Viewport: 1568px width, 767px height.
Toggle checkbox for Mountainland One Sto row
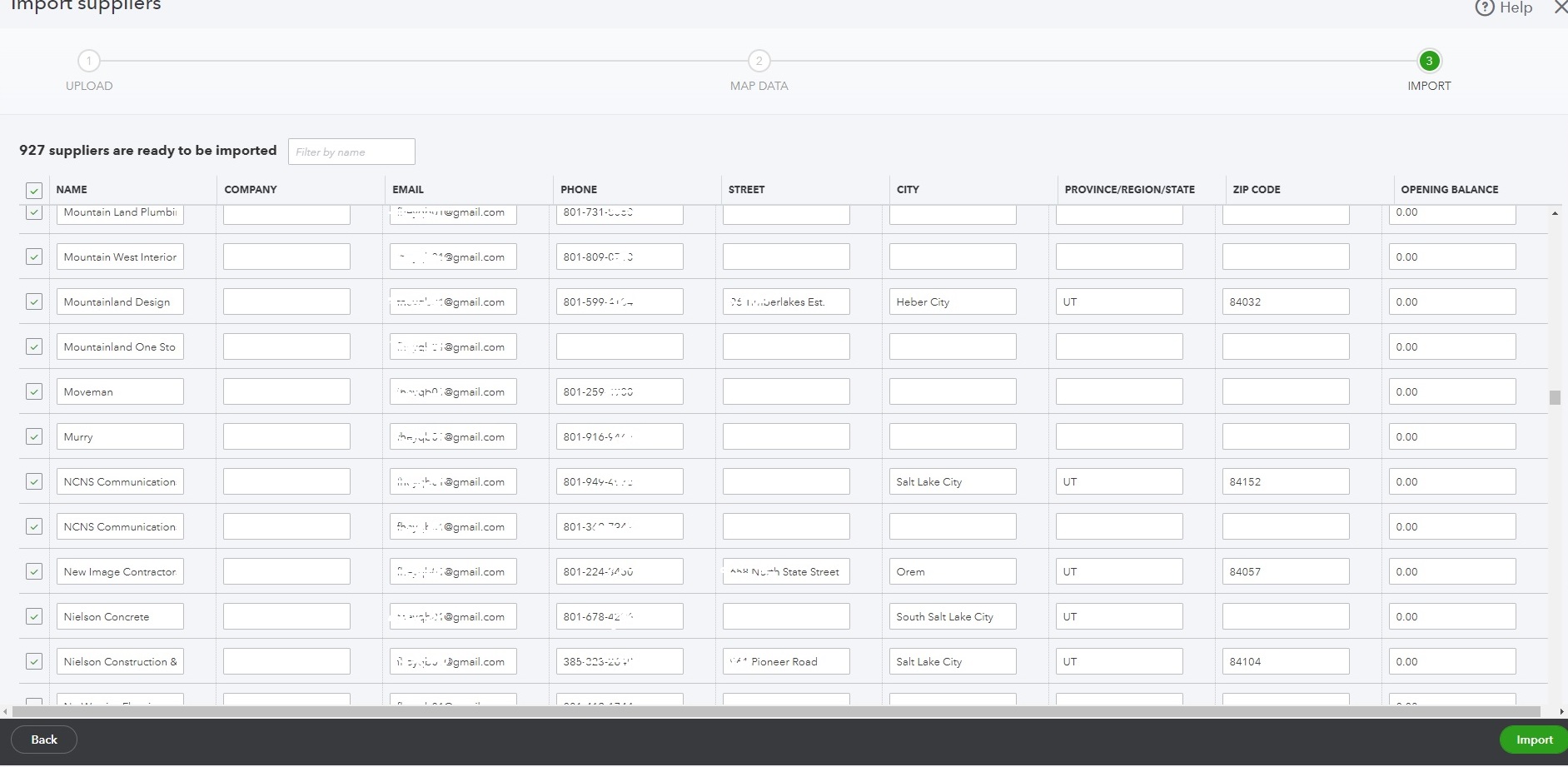(34, 346)
